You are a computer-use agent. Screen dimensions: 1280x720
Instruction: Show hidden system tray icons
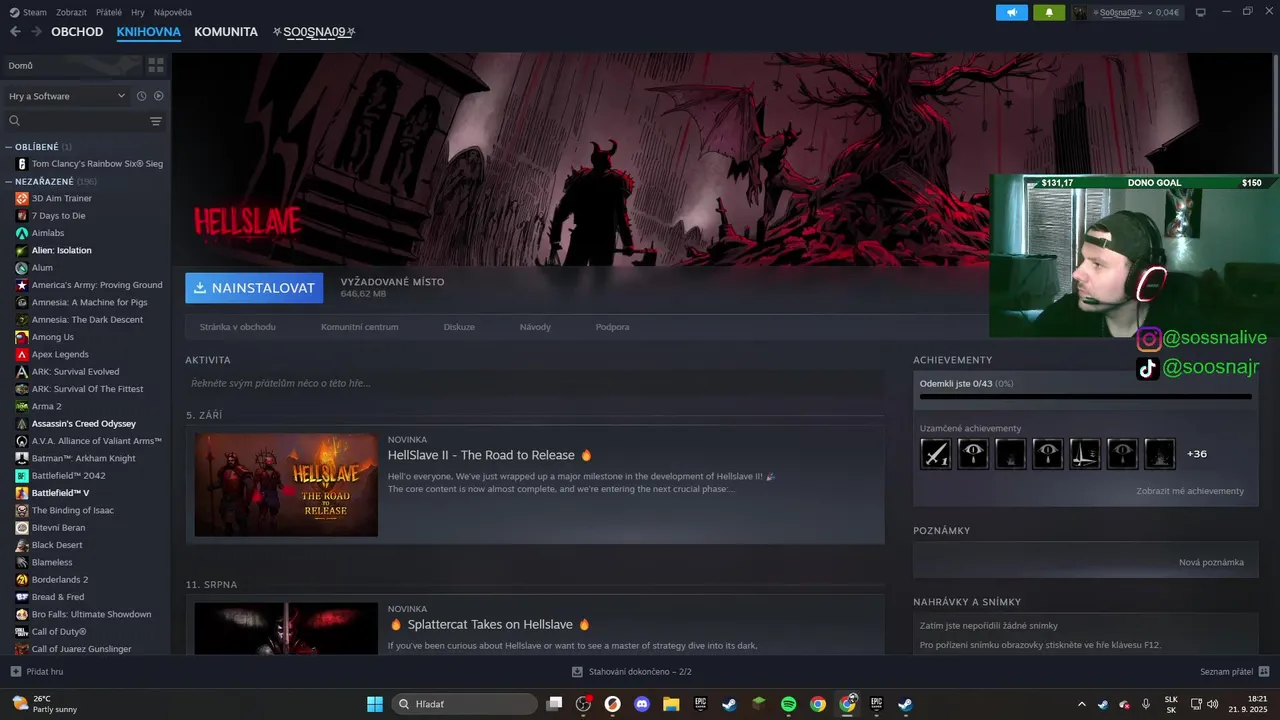tap(1080, 704)
